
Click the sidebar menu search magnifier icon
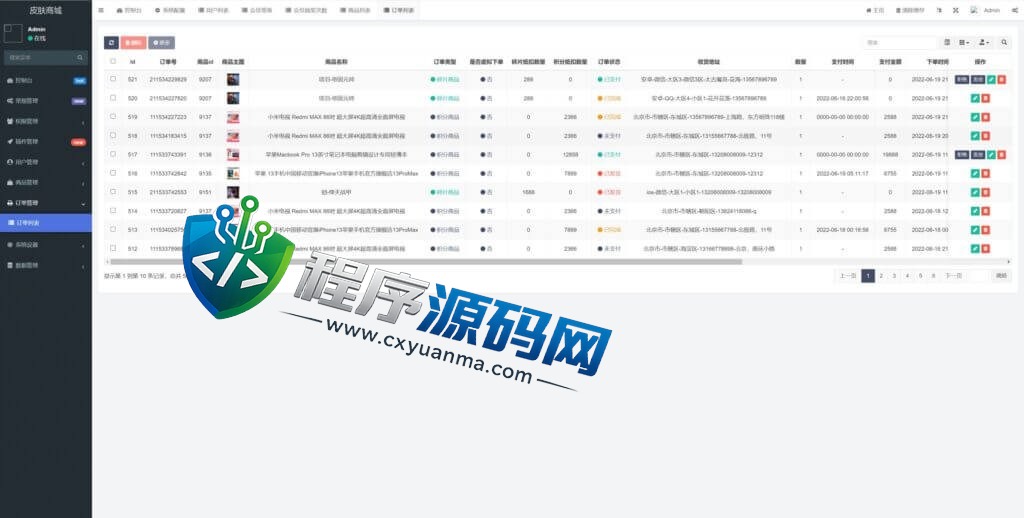pos(80,57)
